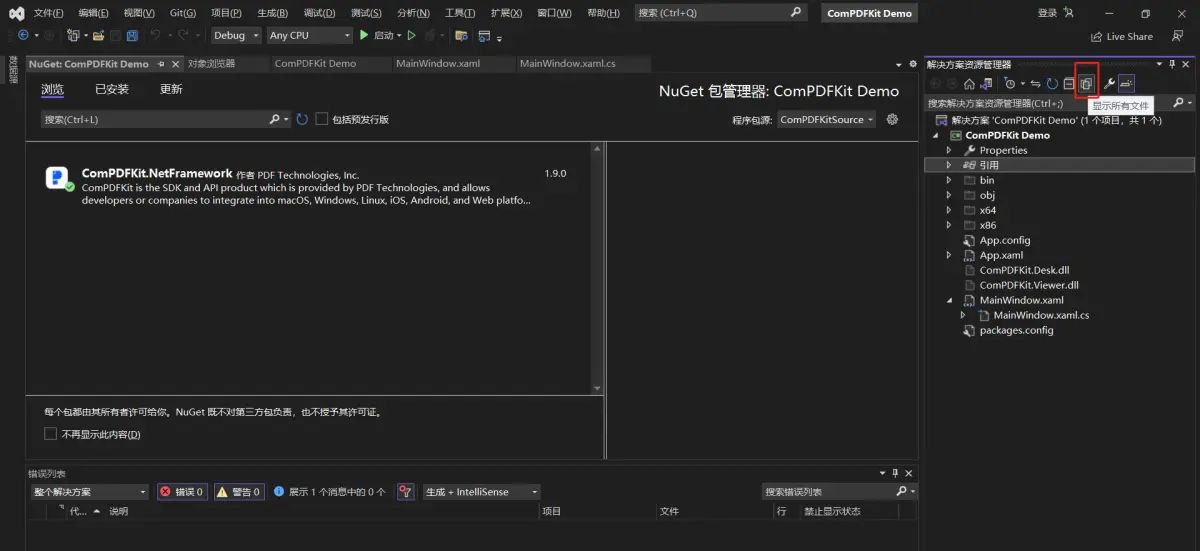
Task: Click the new project toolbar icon
Action: [73, 35]
